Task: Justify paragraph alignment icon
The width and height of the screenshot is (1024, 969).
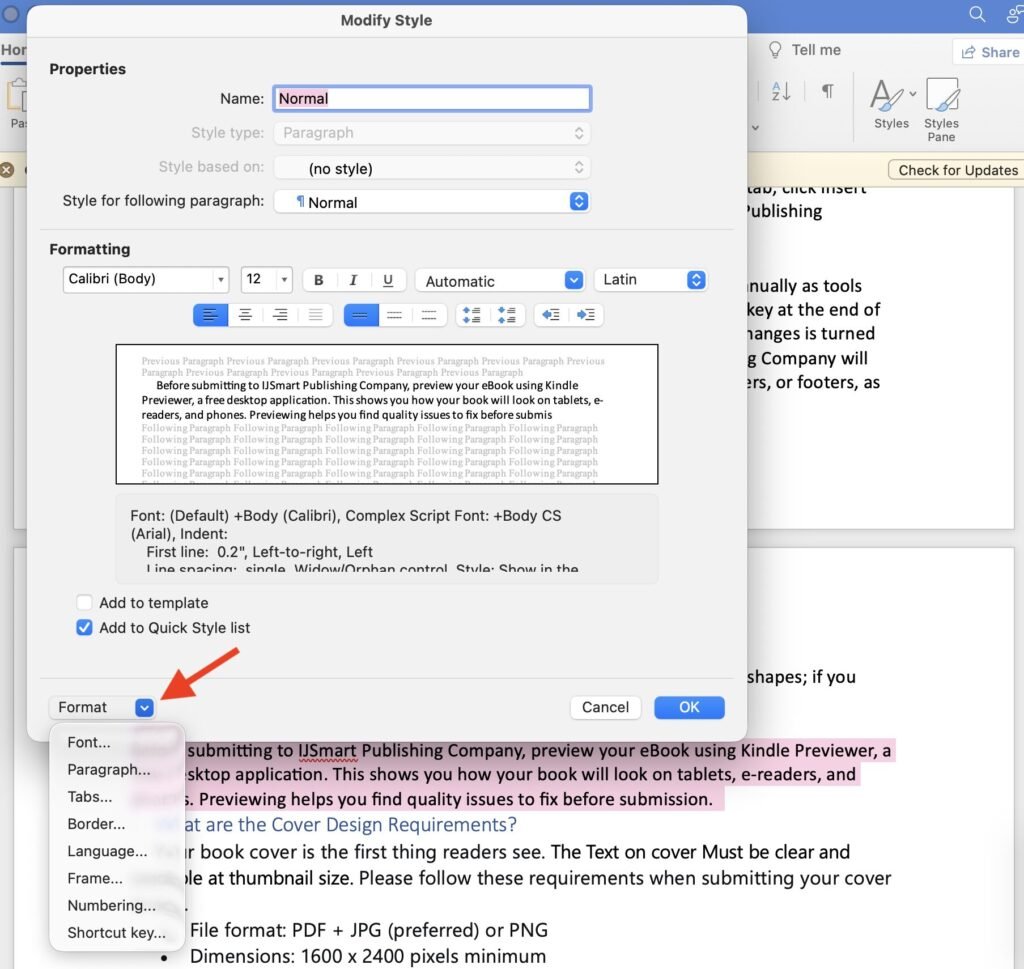Action: [315, 315]
